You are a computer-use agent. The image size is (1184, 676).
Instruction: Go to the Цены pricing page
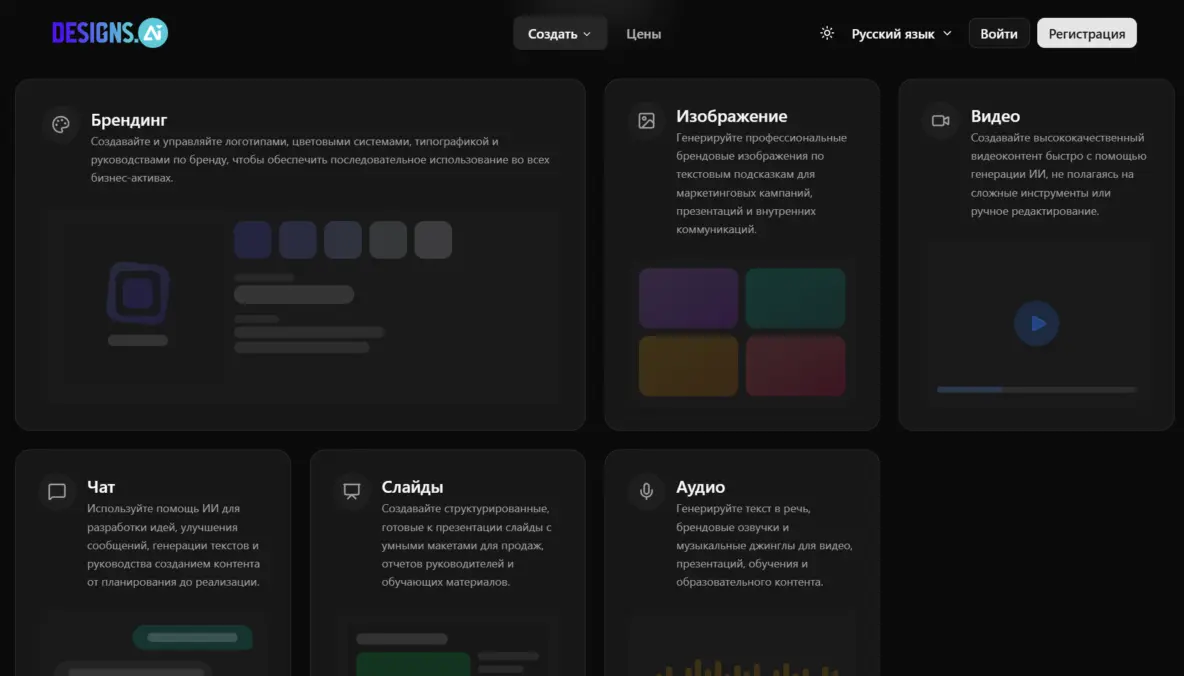[x=643, y=33]
